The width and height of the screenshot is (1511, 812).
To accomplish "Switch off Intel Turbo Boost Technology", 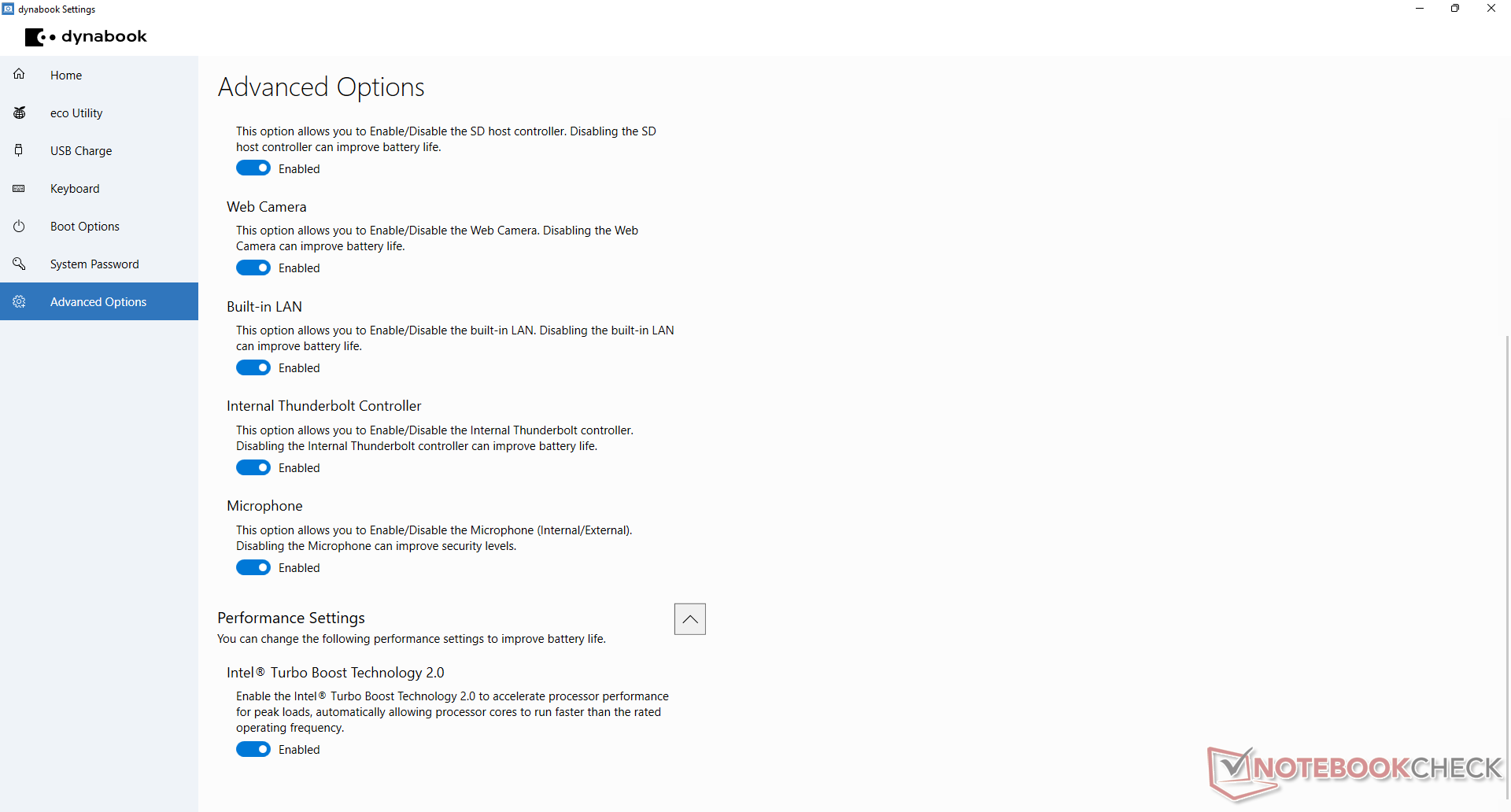I will 253,749.
